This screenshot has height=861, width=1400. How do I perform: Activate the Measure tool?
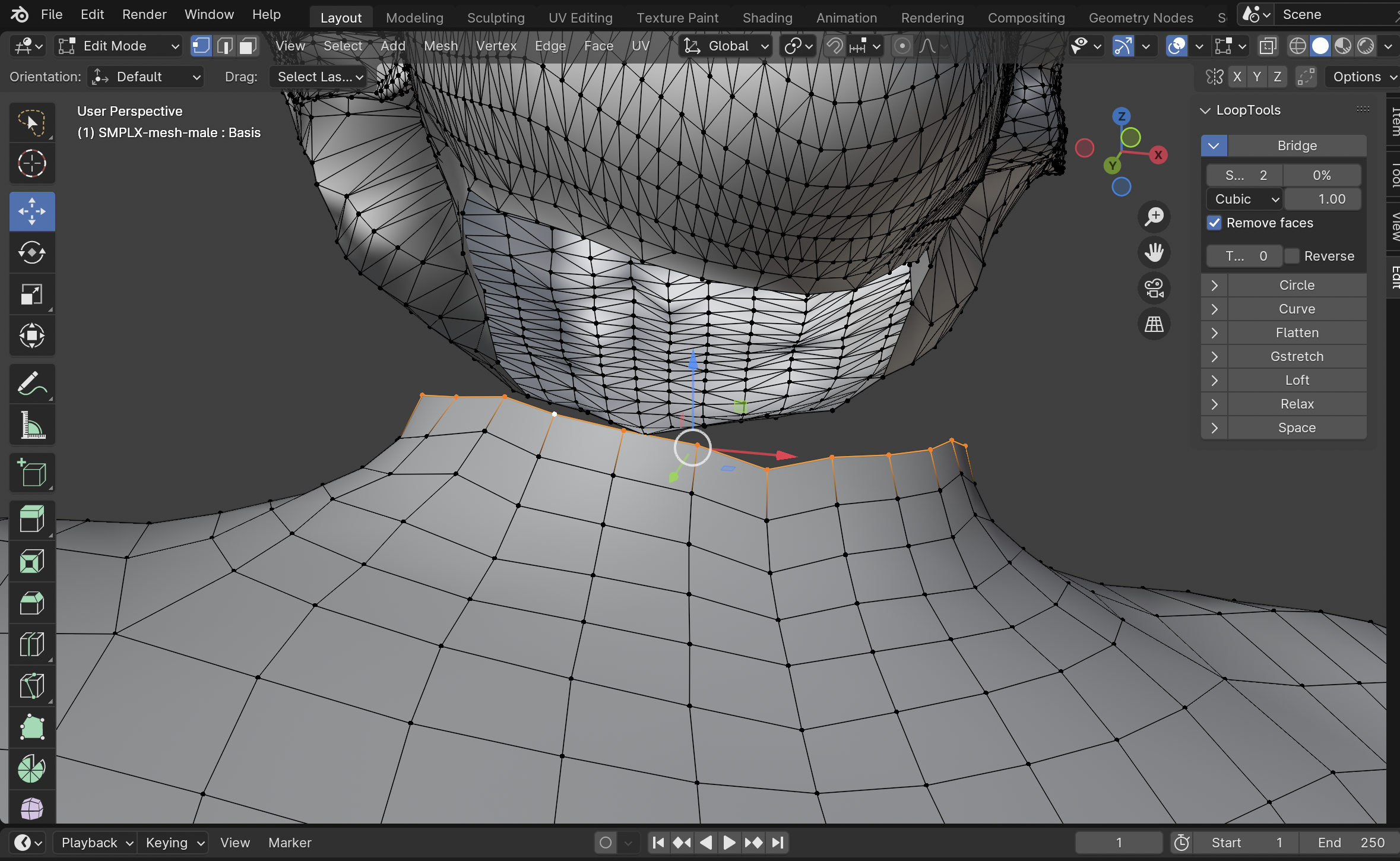[31, 425]
